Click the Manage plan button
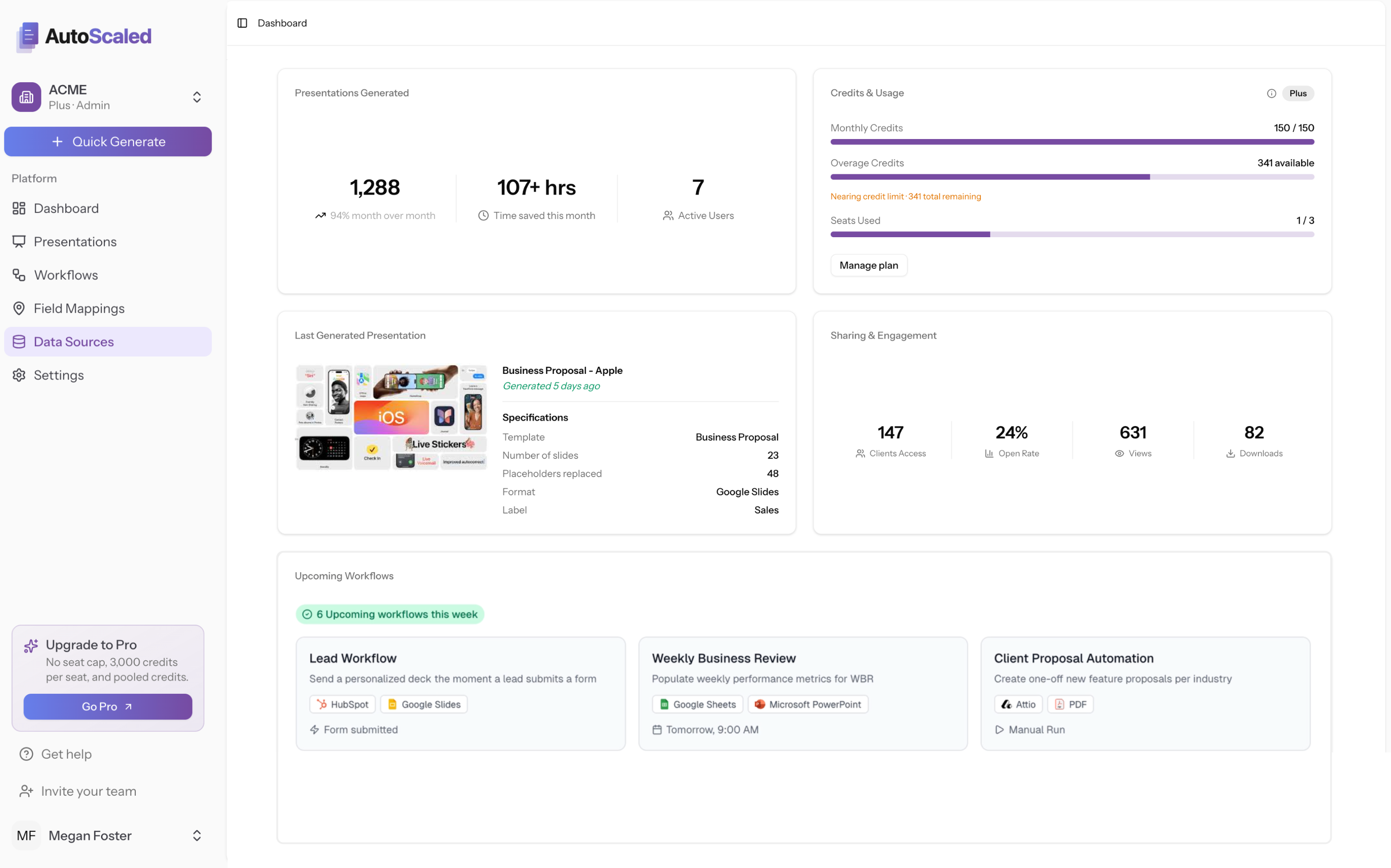This screenshot has width=1391, height=868. 868,265
